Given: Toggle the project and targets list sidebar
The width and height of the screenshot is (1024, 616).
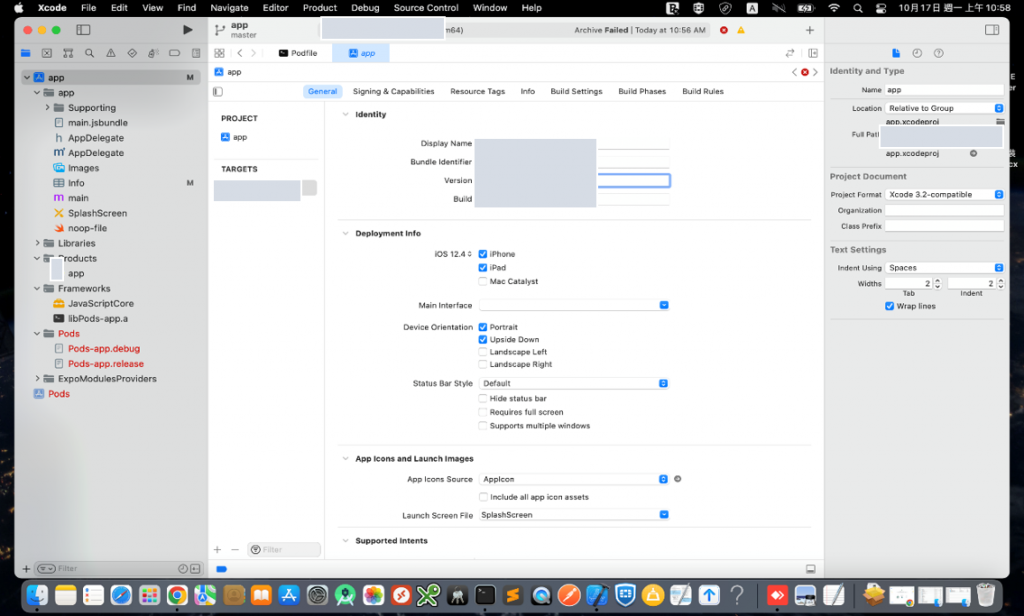Looking at the screenshot, I should point(218,91).
